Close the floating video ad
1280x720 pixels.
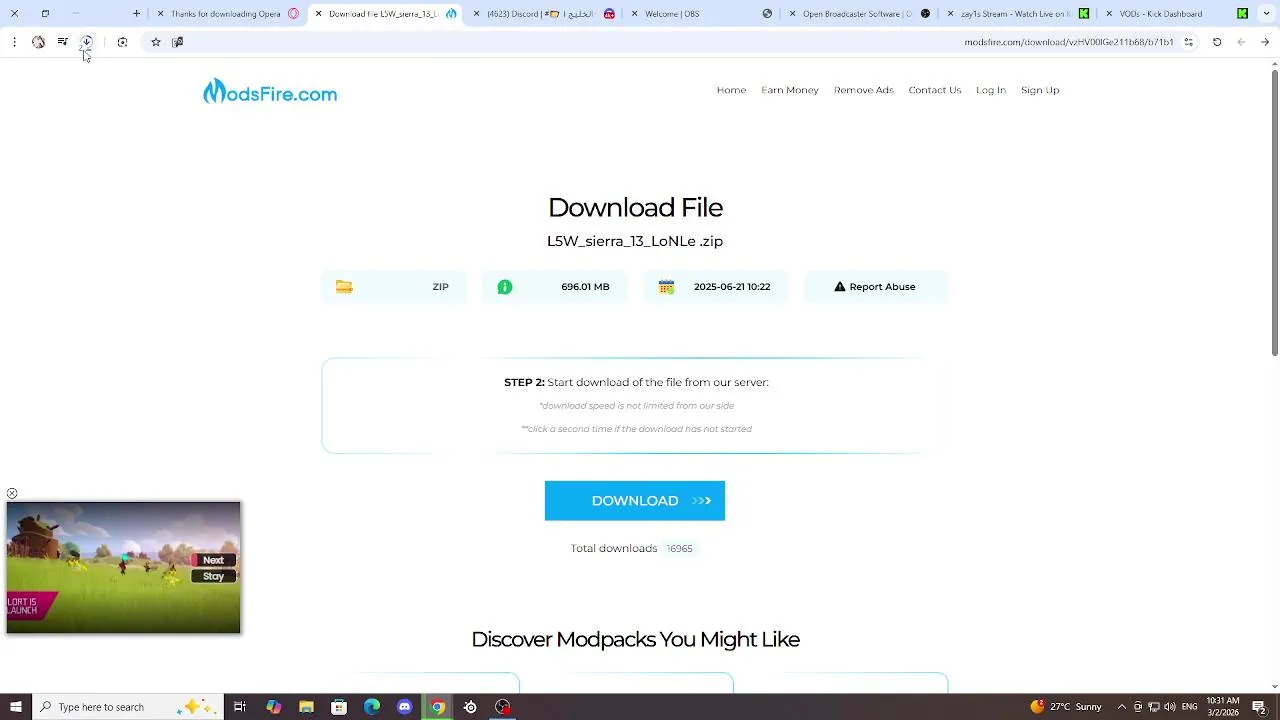tap(12, 494)
